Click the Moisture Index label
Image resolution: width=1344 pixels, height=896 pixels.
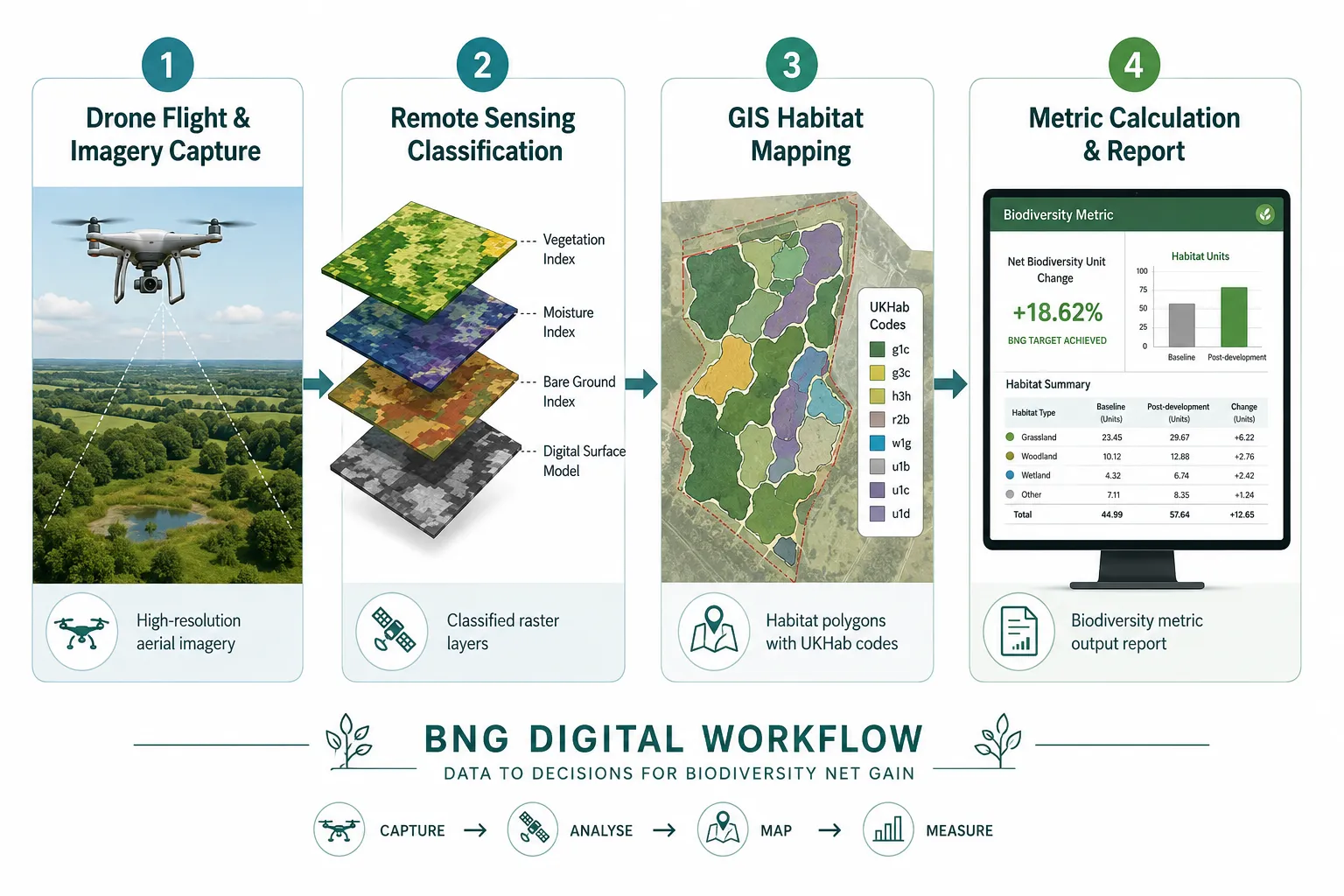tap(568, 322)
